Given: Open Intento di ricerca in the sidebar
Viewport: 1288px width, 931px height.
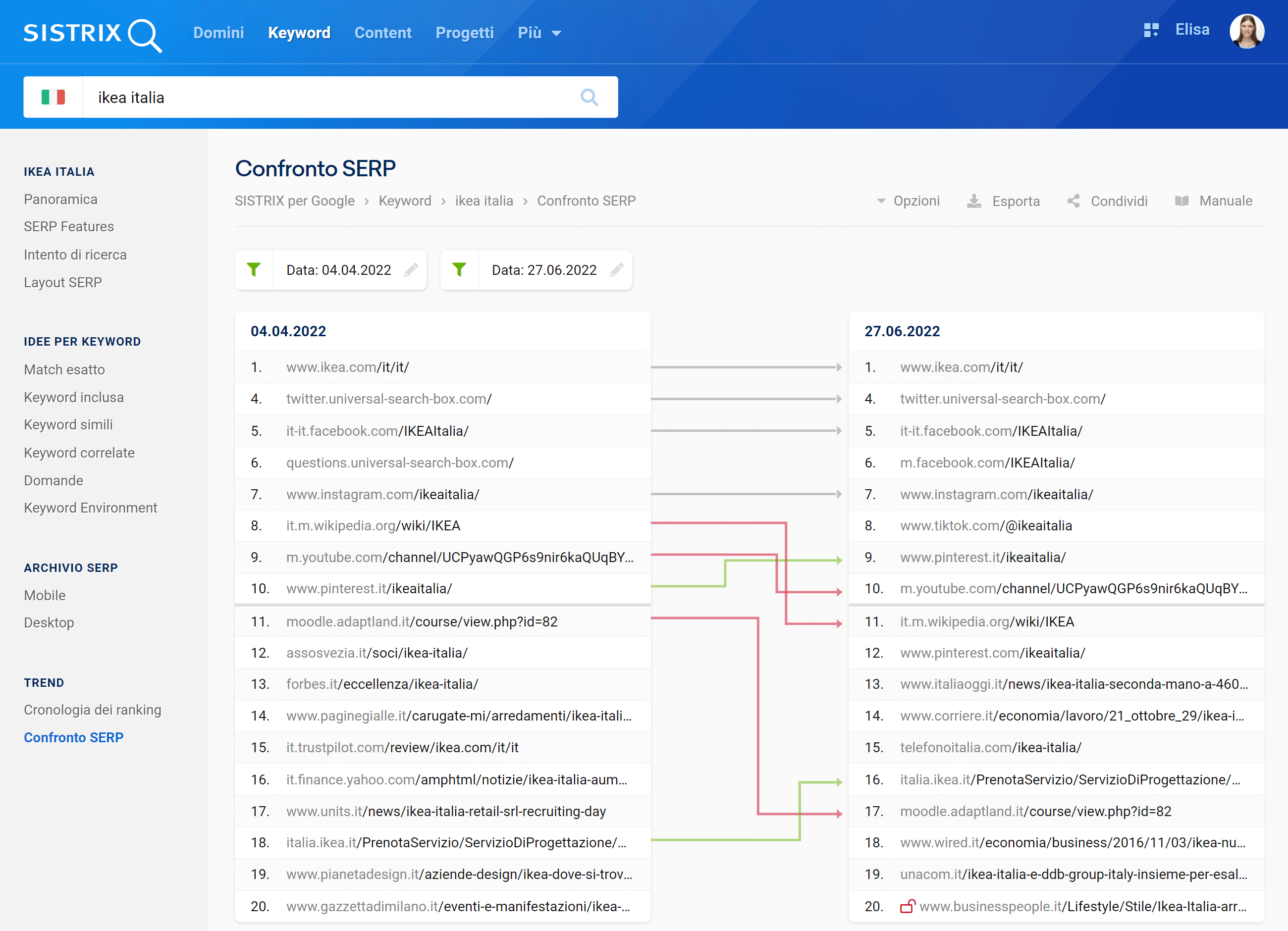Looking at the screenshot, I should [x=75, y=255].
